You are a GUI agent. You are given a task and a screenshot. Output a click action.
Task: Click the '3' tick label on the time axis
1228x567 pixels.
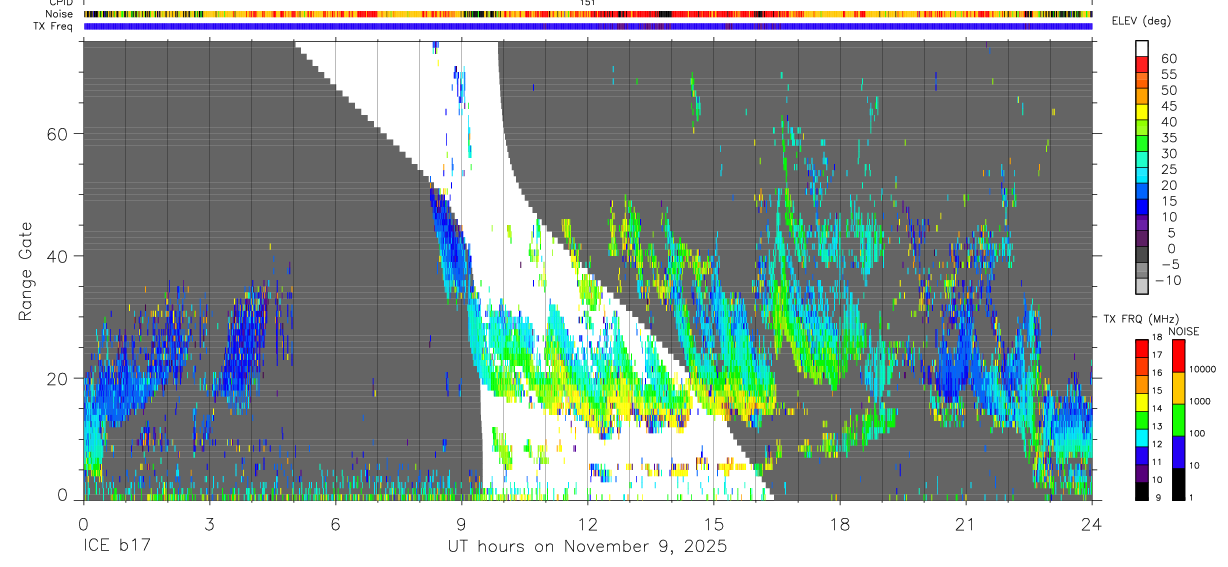click(209, 523)
